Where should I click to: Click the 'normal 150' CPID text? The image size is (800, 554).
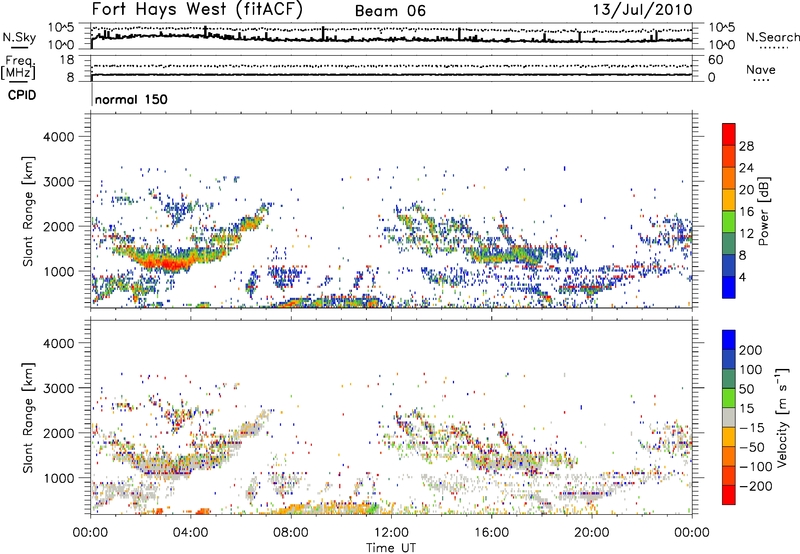(131, 99)
